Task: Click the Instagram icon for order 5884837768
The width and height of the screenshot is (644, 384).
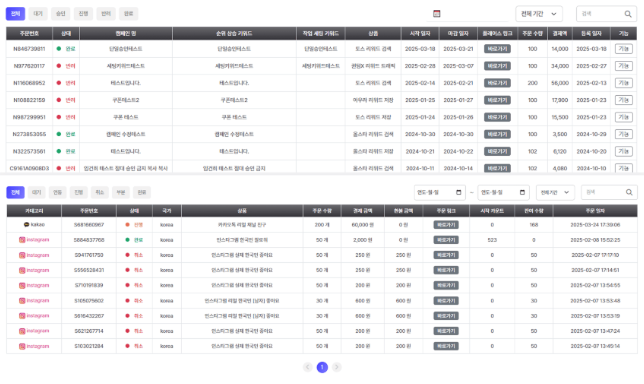Action: click(x=22, y=240)
